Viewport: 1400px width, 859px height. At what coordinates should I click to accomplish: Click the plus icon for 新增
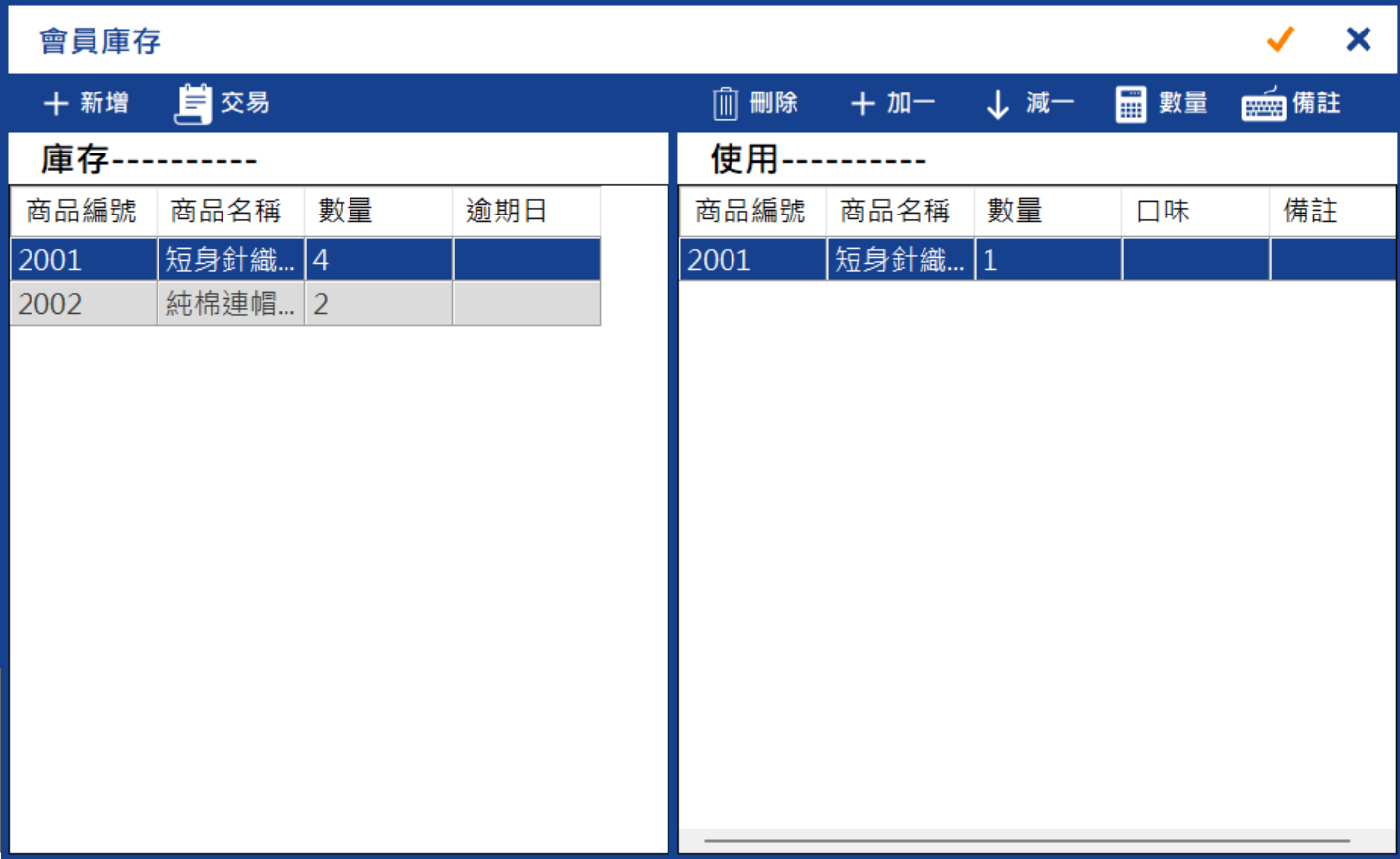tap(56, 103)
